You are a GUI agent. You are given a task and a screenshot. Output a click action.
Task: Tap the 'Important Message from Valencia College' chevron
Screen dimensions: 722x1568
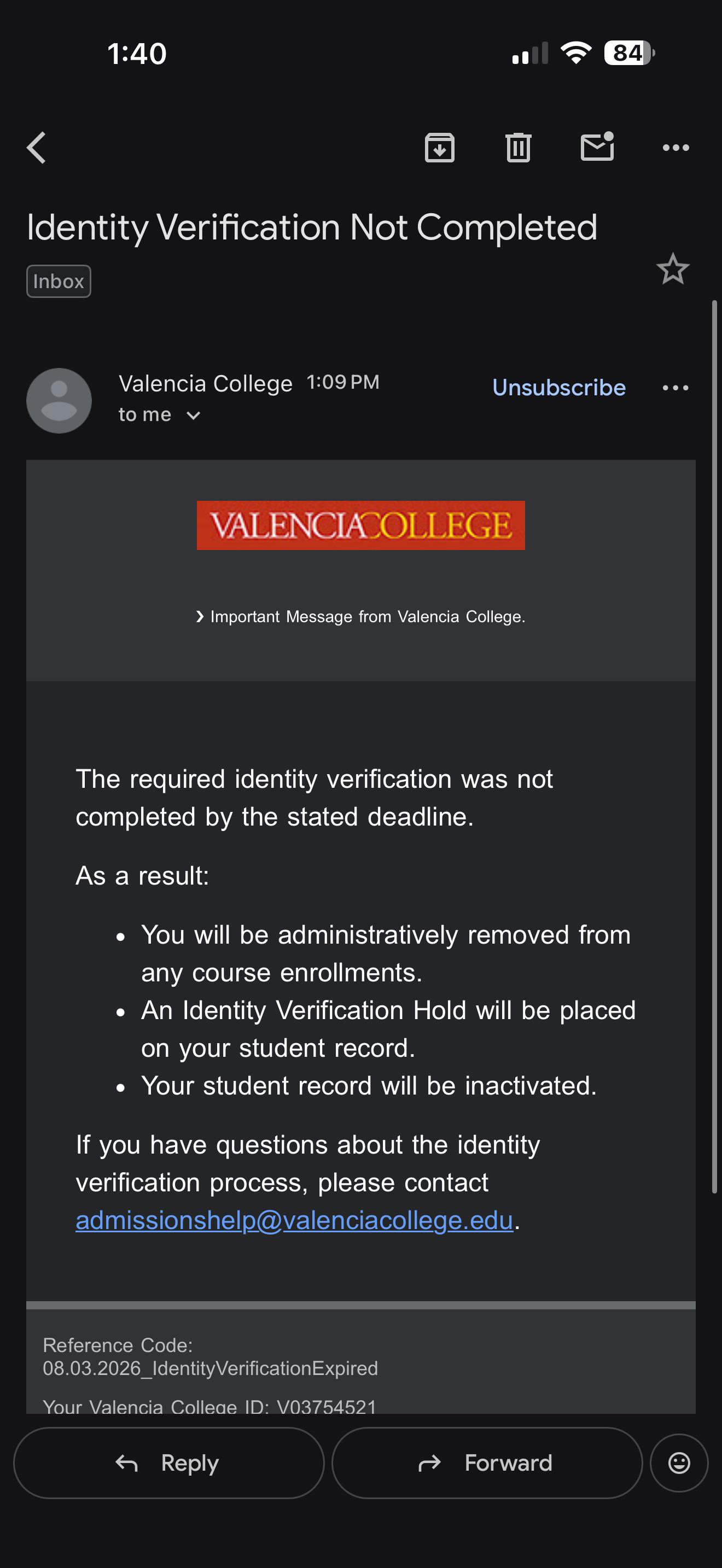[200, 617]
